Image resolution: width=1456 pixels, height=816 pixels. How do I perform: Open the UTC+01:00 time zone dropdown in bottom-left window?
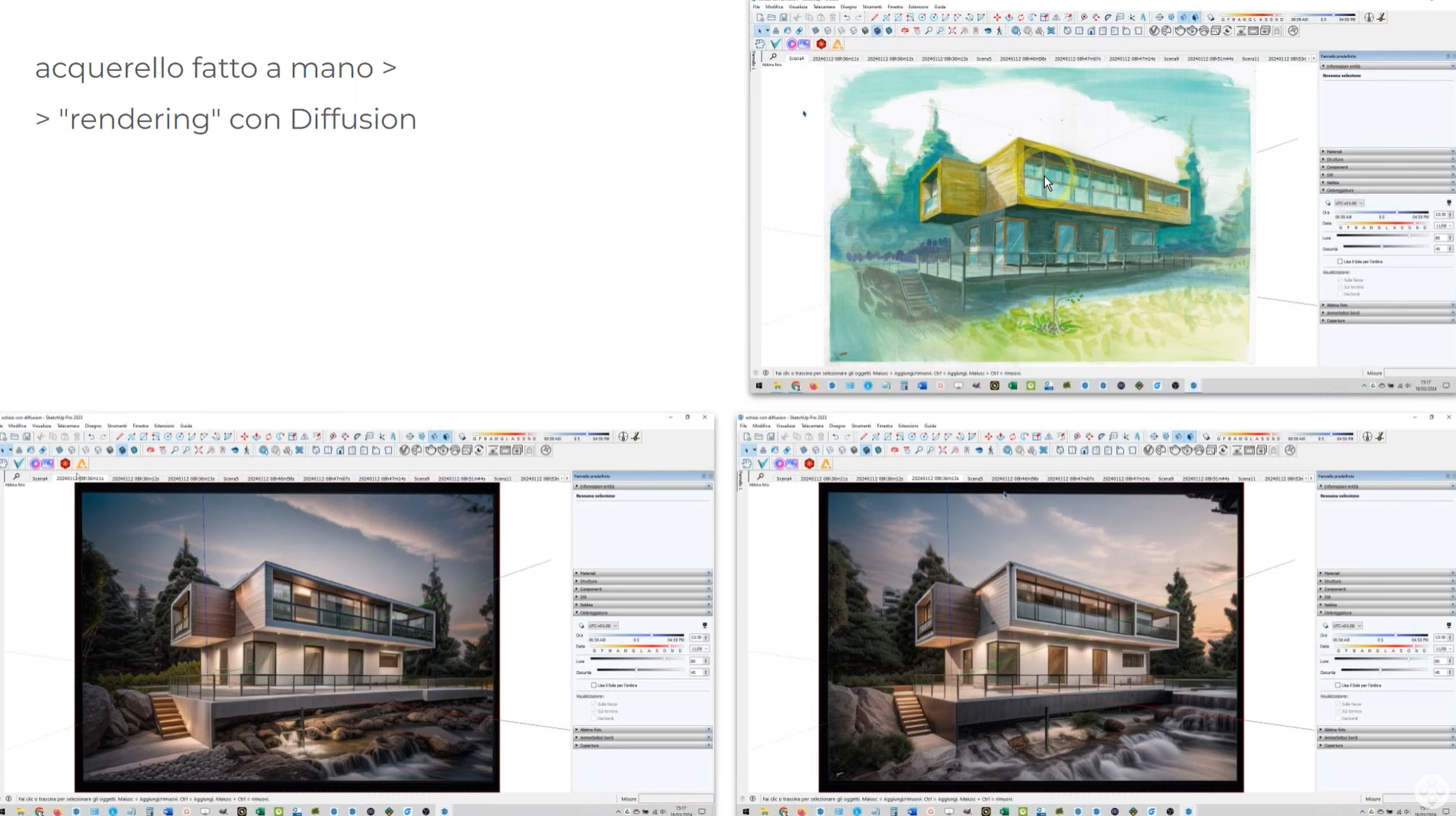pos(604,626)
